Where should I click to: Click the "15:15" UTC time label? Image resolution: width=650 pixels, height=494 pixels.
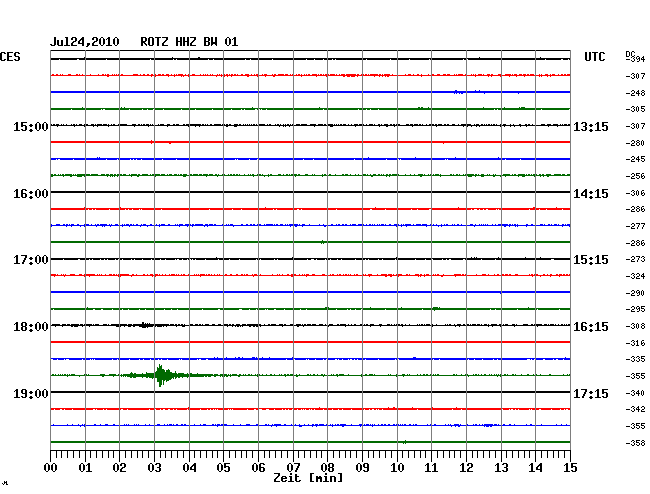pos(591,260)
